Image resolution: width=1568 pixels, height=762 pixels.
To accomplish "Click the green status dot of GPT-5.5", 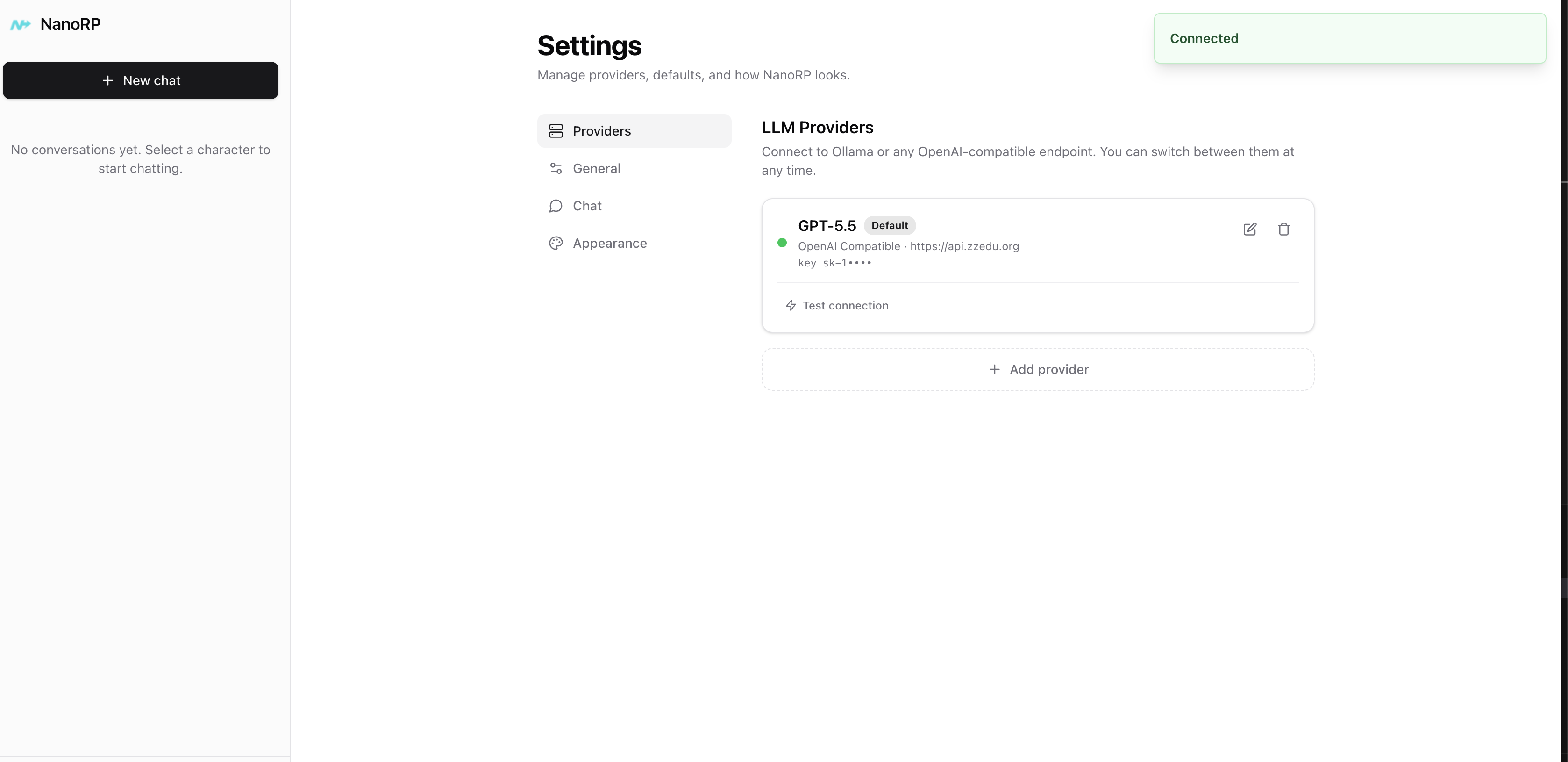I will tap(782, 243).
